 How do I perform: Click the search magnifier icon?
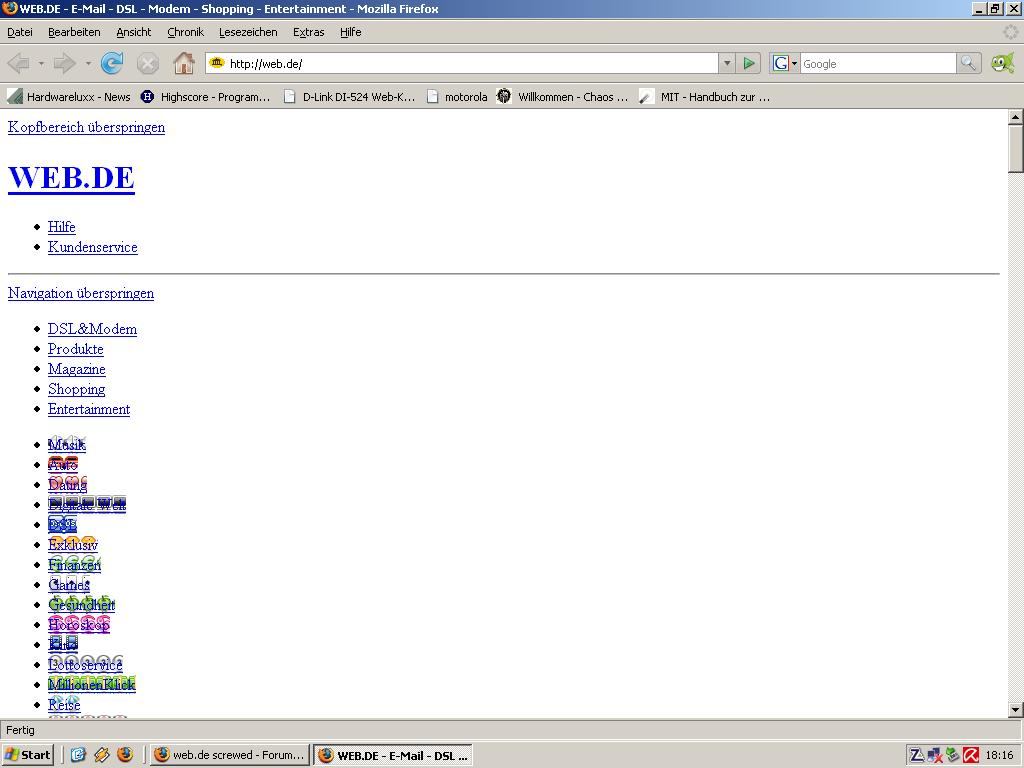tap(968, 63)
